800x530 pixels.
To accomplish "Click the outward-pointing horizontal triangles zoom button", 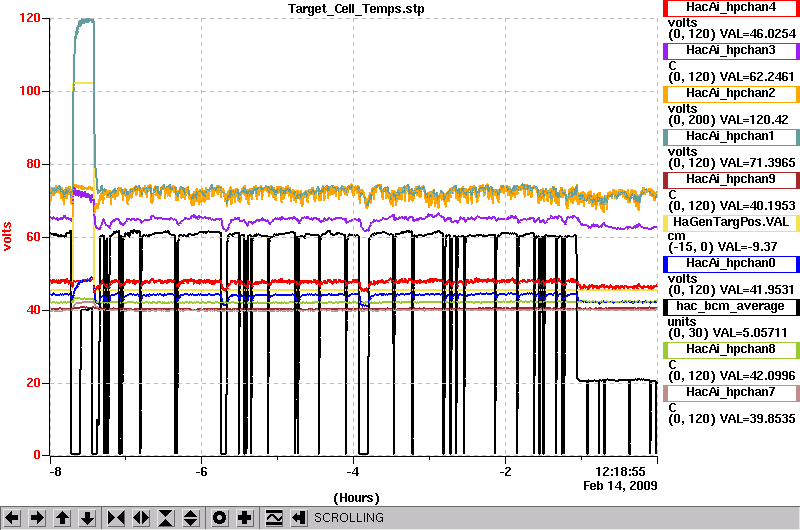I will pyautogui.click(x=141, y=518).
